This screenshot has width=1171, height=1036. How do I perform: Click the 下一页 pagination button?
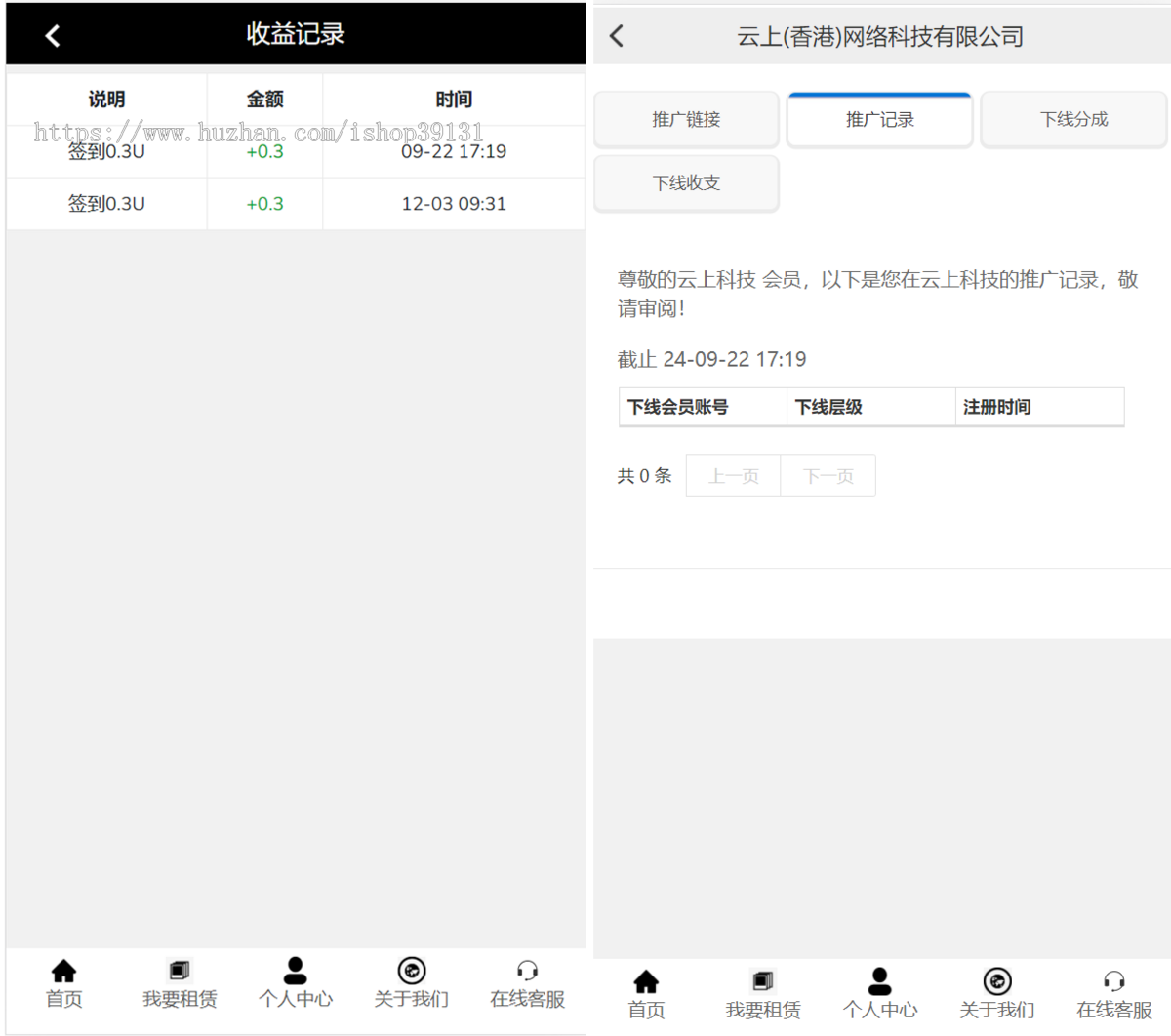click(828, 476)
